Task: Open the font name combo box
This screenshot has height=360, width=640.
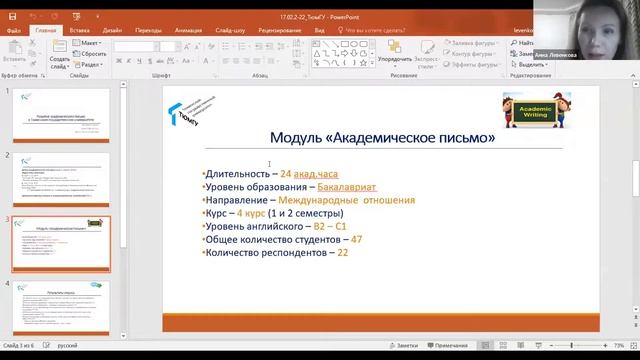Action: pyautogui.click(x=136, y=47)
